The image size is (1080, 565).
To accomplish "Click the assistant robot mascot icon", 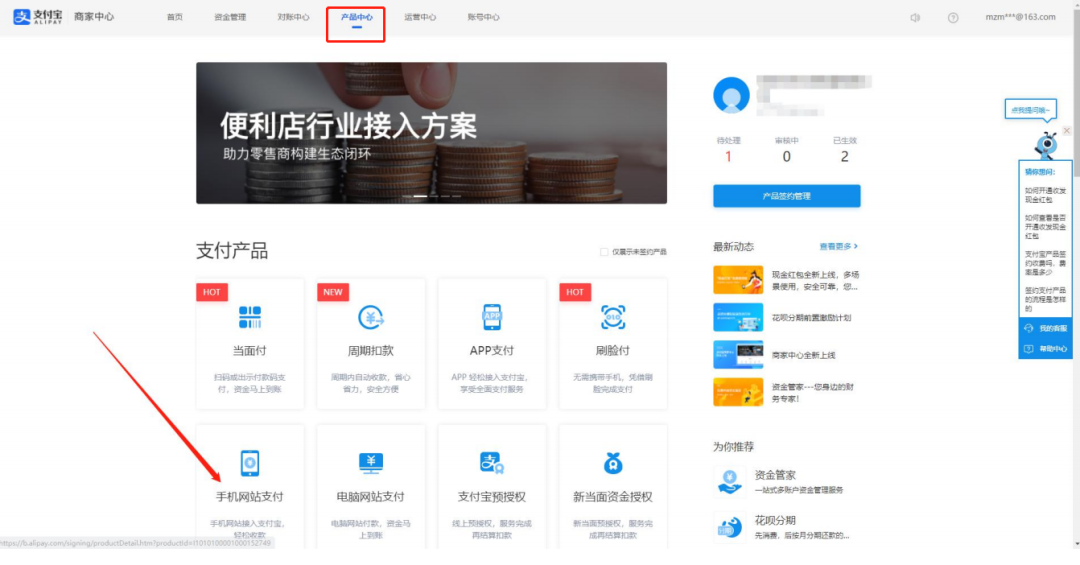I will click(1046, 145).
